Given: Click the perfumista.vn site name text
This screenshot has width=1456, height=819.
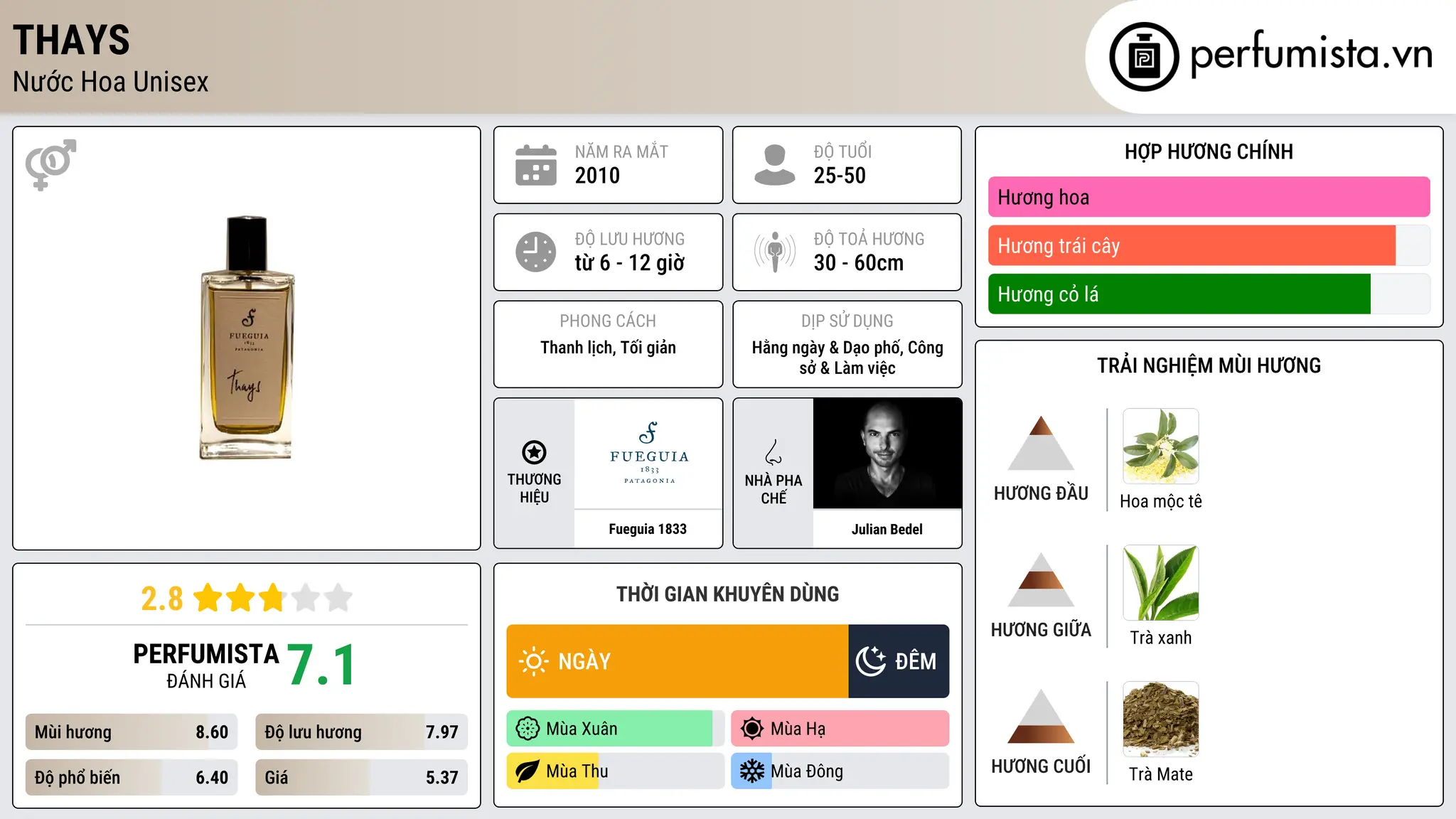Looking at the screenshot, I should pyautogui.click(x=1312, y=53).
